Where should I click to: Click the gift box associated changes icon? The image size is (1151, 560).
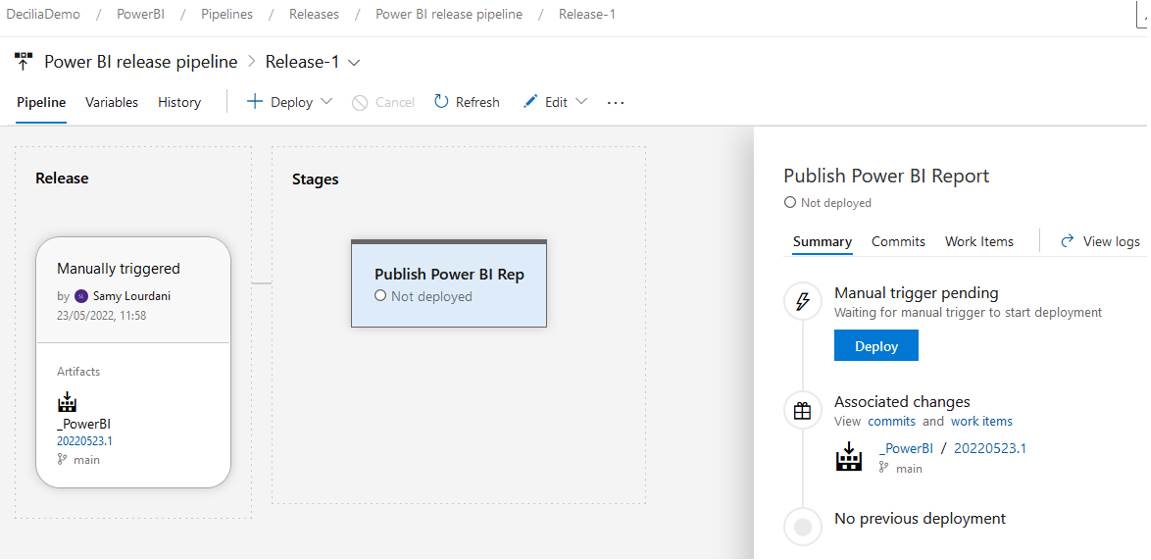pyautogui.click(x=802, y=411)
